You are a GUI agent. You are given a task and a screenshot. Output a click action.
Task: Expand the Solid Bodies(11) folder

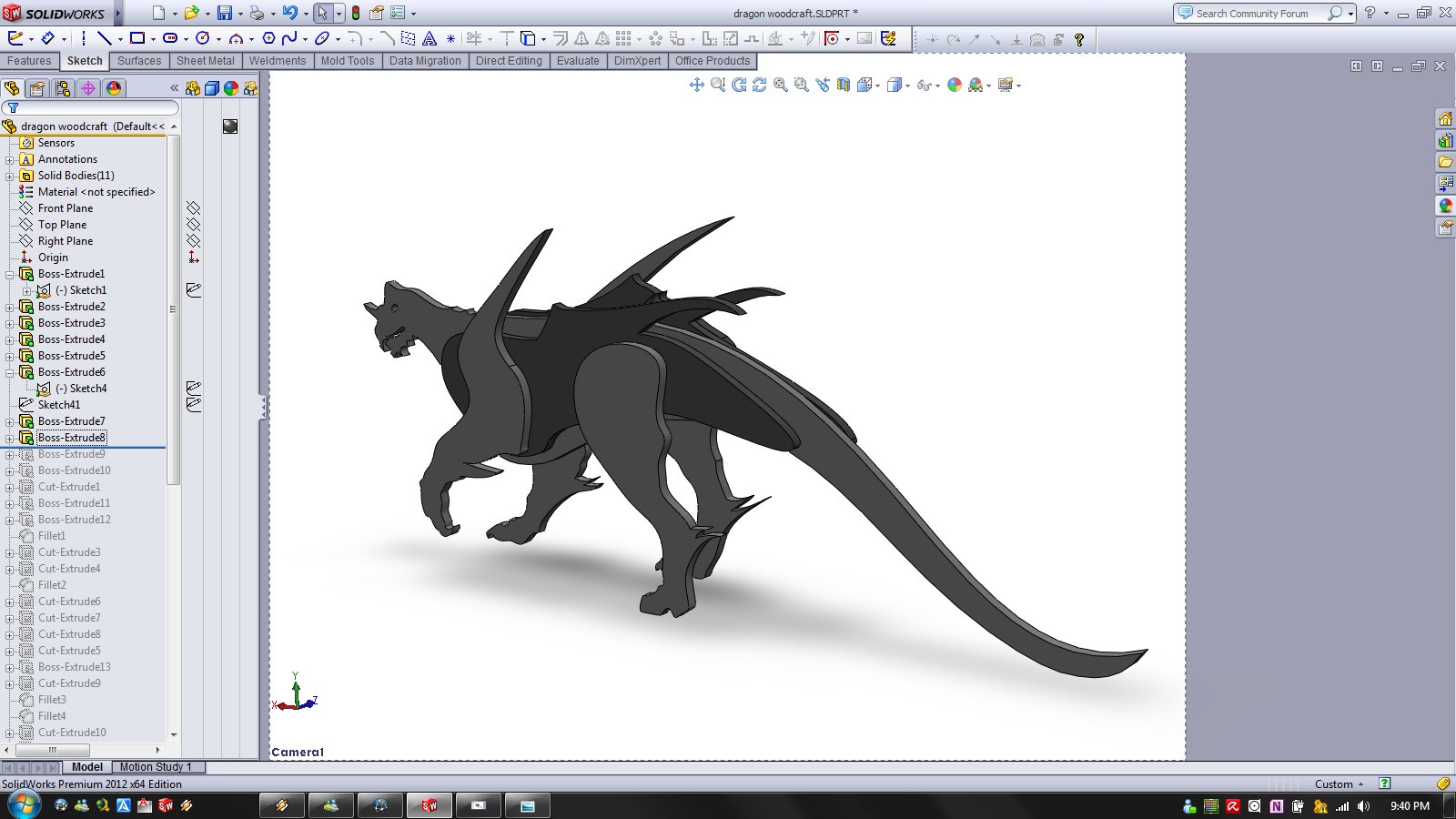pos(10,176)
